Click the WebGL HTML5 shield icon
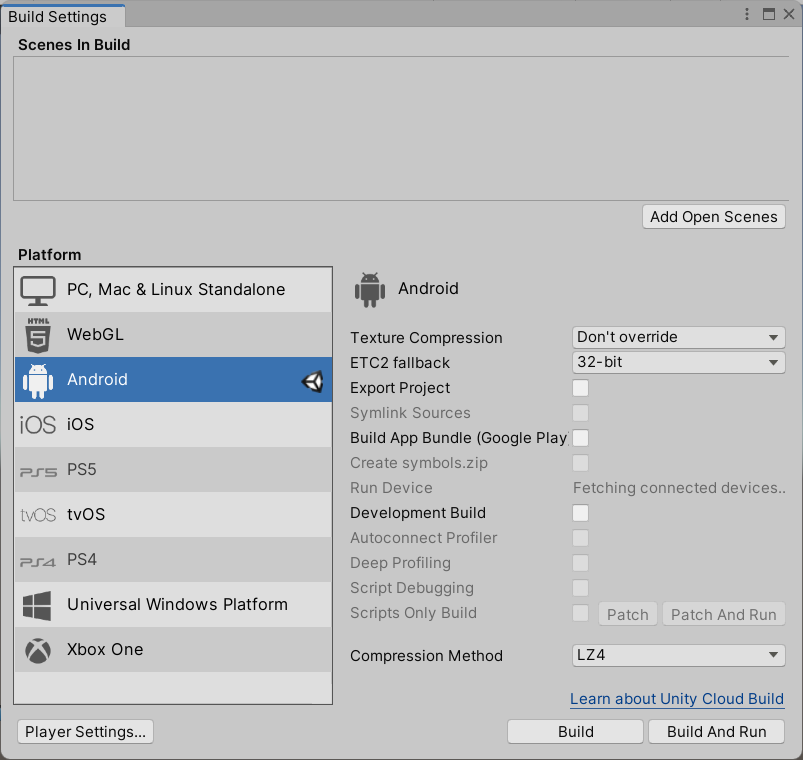803x760 pixels. click(x=38, y=335)
